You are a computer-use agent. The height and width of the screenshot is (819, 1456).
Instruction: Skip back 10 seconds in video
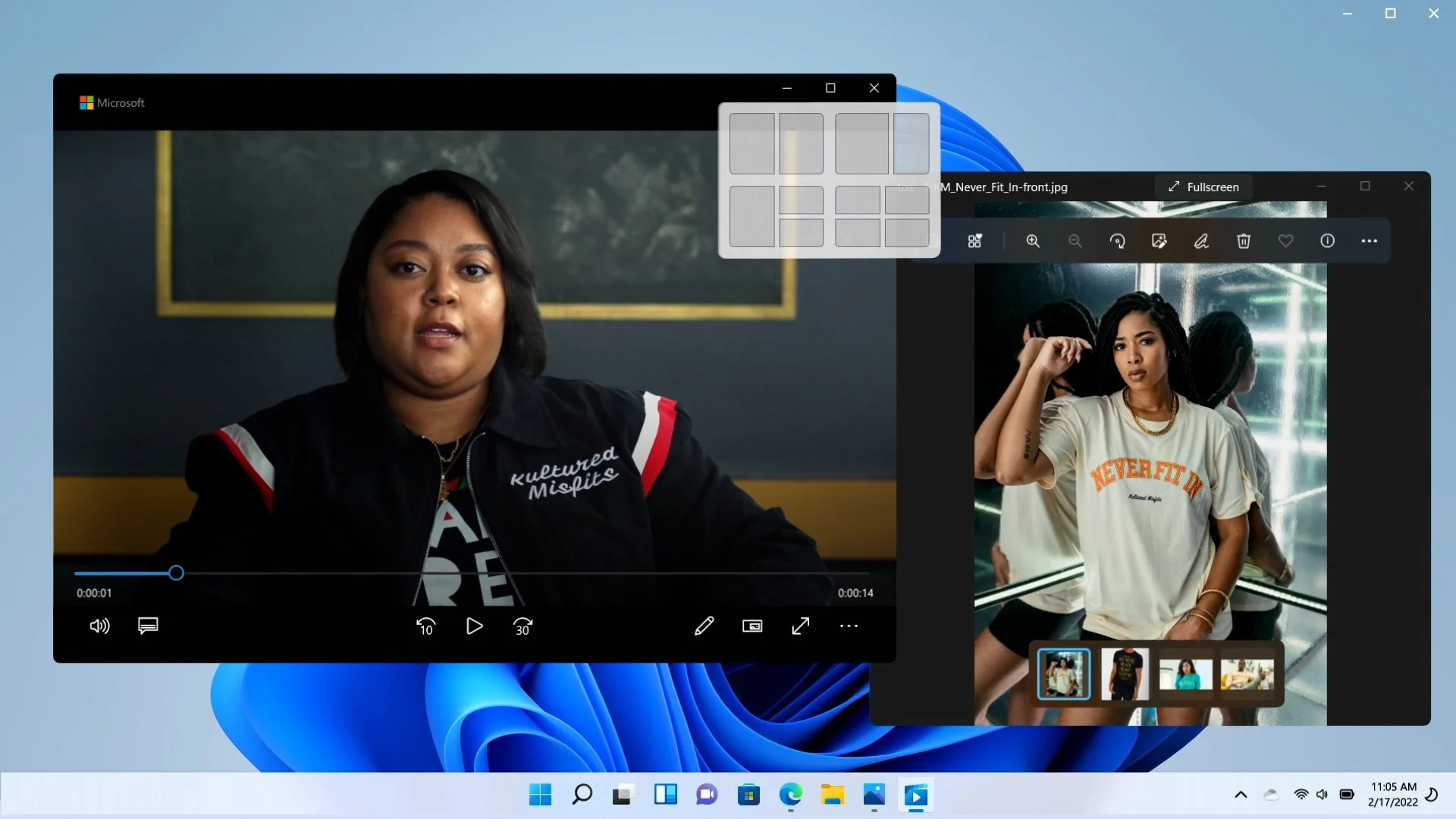coord(425,626)
